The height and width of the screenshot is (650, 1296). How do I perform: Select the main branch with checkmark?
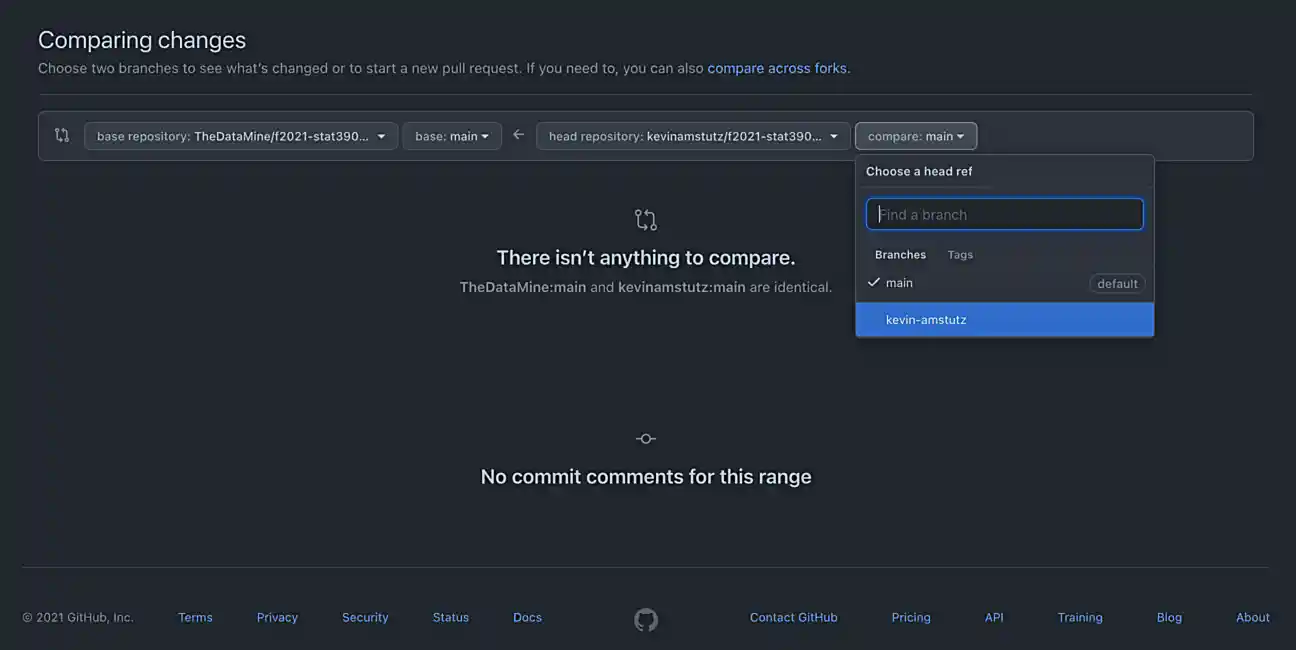coord(900,282)
